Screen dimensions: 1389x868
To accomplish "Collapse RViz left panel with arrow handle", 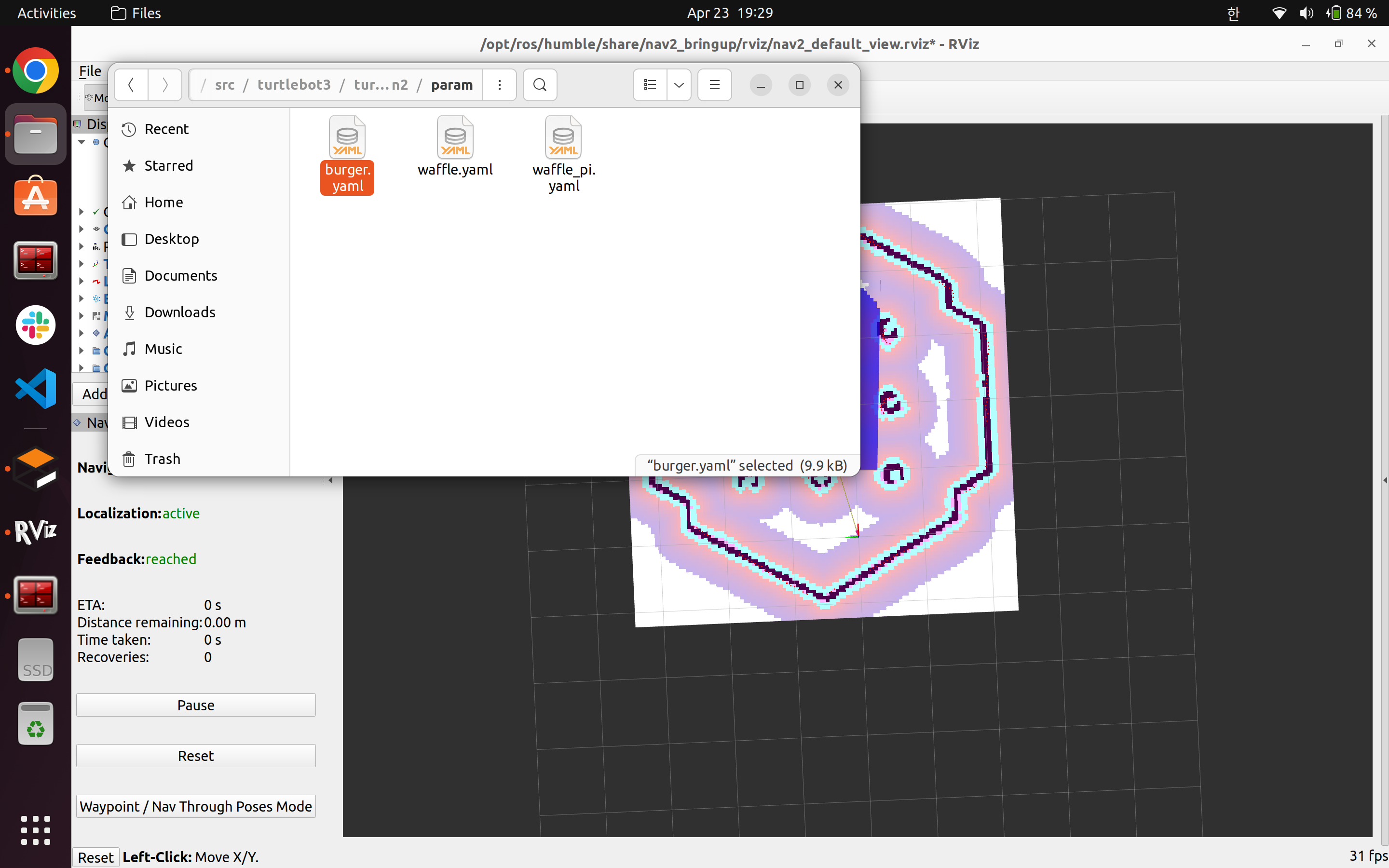I will (x=330, y=480).
